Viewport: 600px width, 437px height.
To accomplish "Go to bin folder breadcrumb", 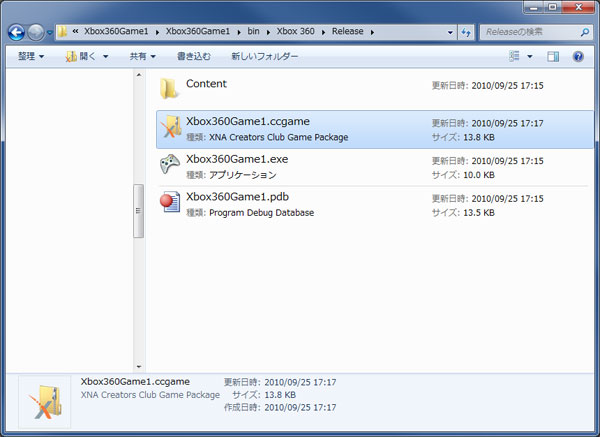I will click(x=253, y=31).
